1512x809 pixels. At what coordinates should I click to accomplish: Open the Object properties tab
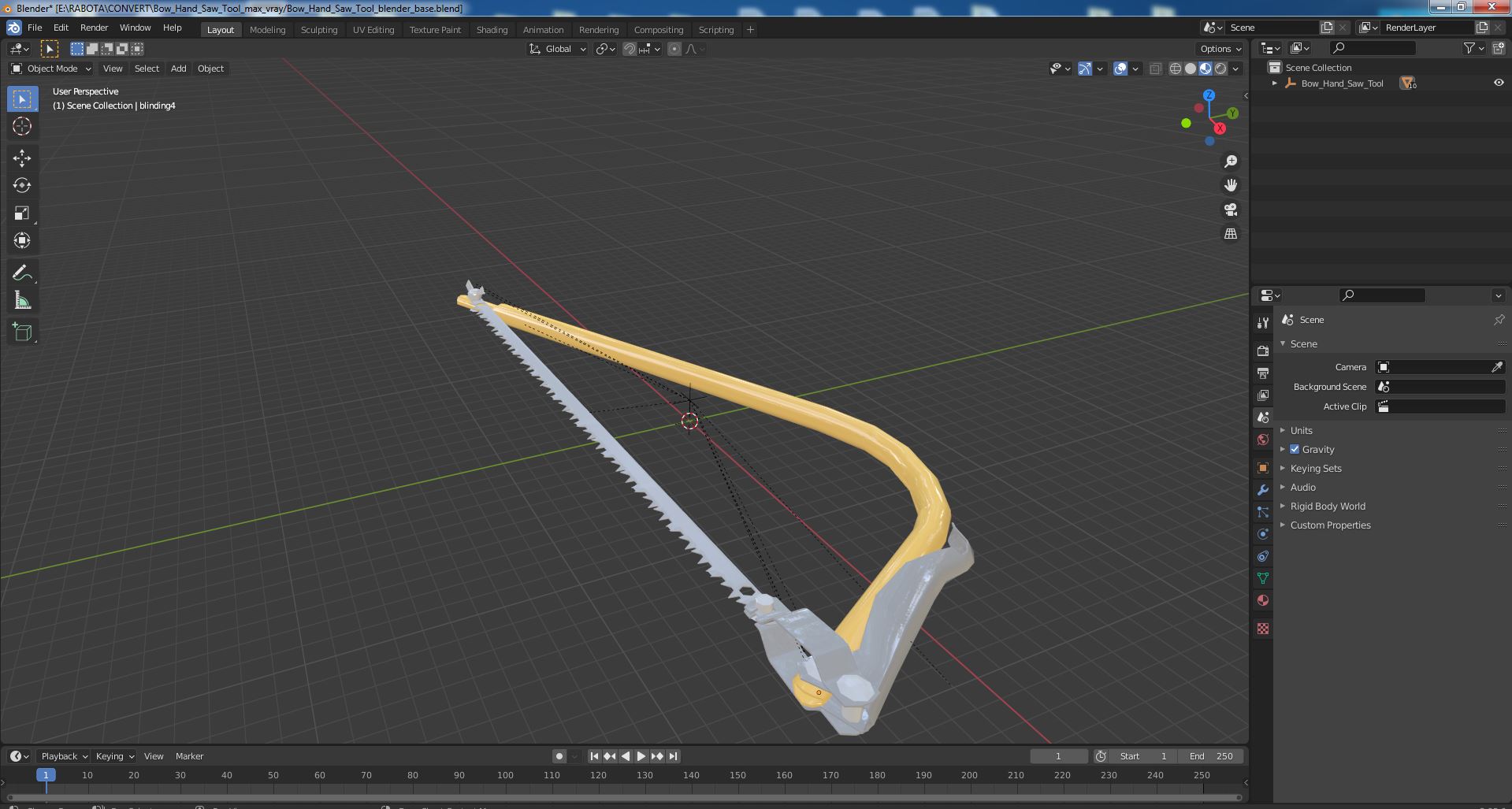[x=1263, y=468]
